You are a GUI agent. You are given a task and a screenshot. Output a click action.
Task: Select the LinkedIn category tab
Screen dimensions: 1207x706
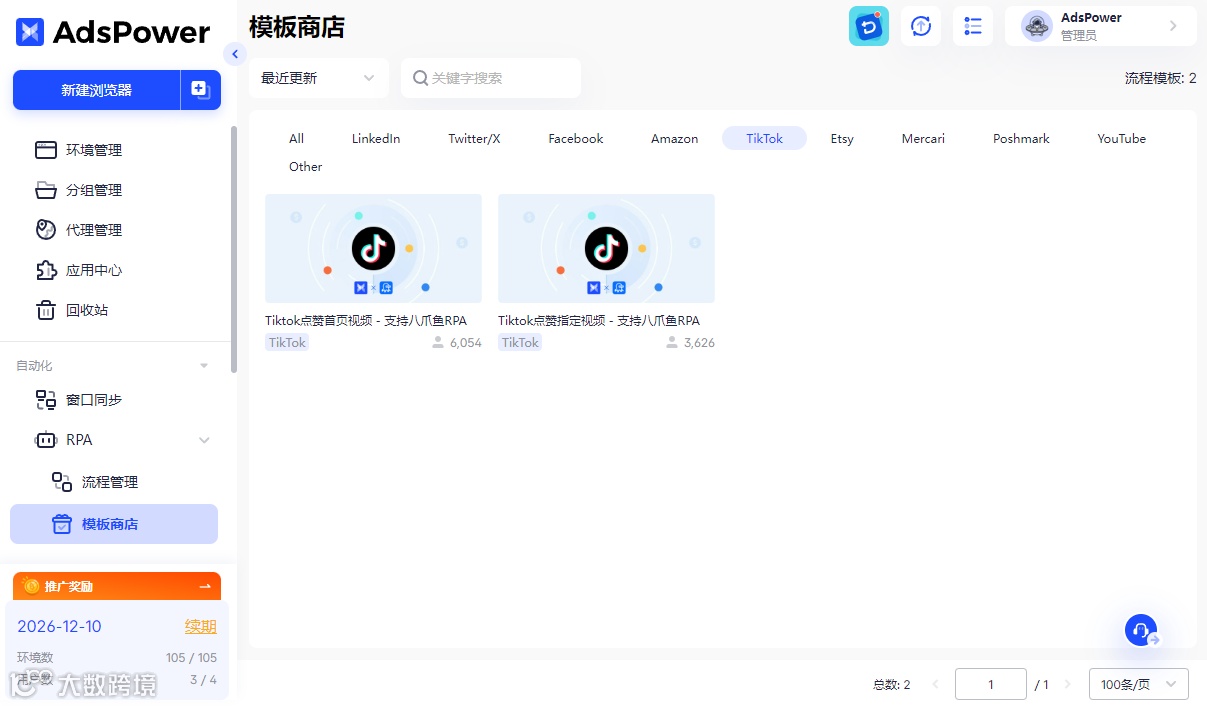pyautogui.click(x=376, y=139)
